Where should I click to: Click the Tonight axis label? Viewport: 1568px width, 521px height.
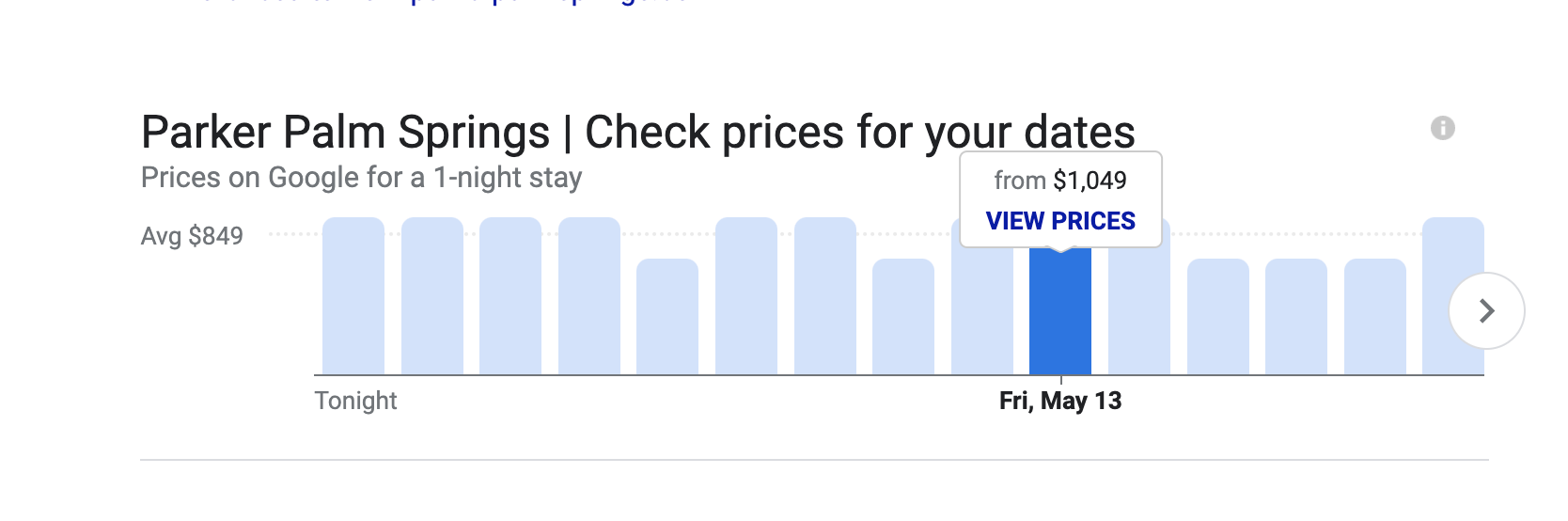click(355, 401)
